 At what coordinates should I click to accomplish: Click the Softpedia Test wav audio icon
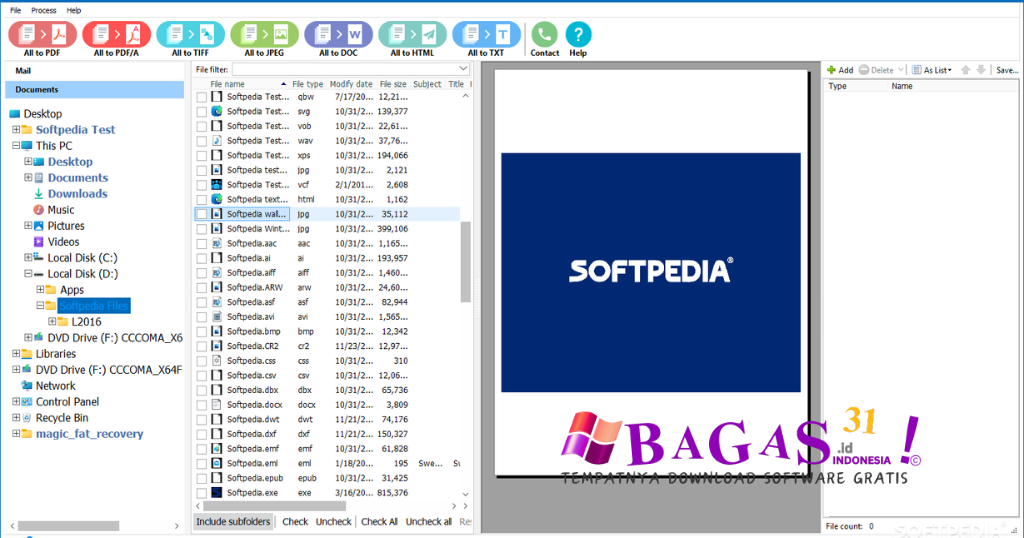click(x=216, y=141)
